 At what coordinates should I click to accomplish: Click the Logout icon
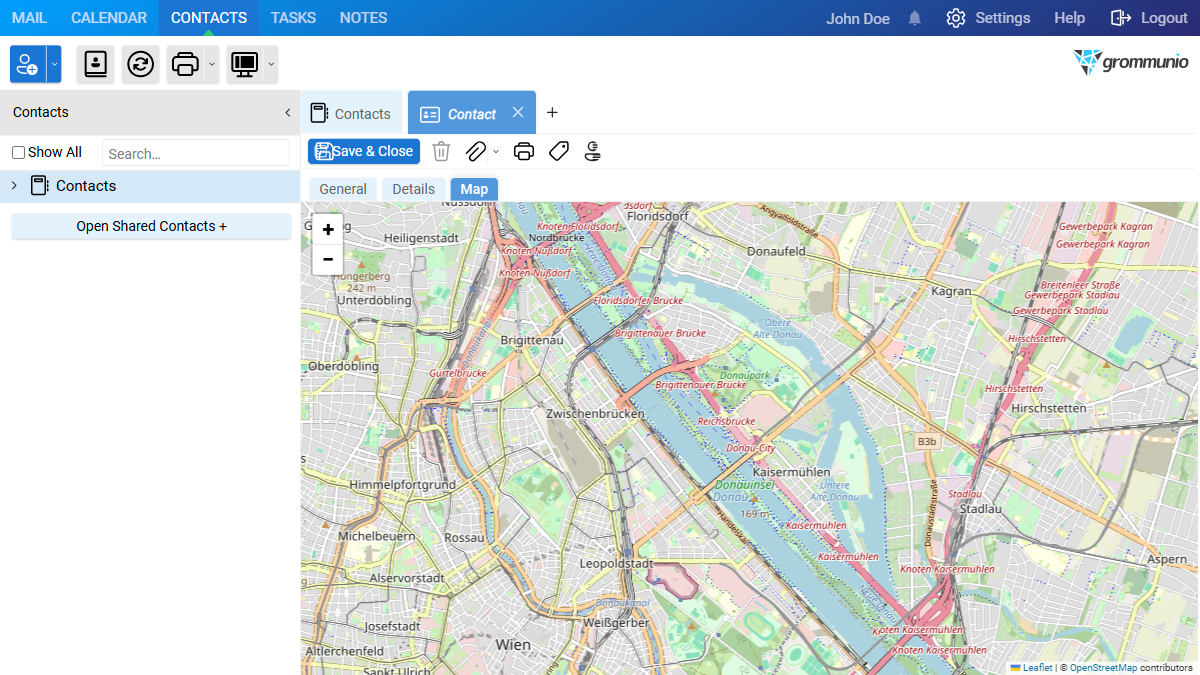pos(1121,18)
